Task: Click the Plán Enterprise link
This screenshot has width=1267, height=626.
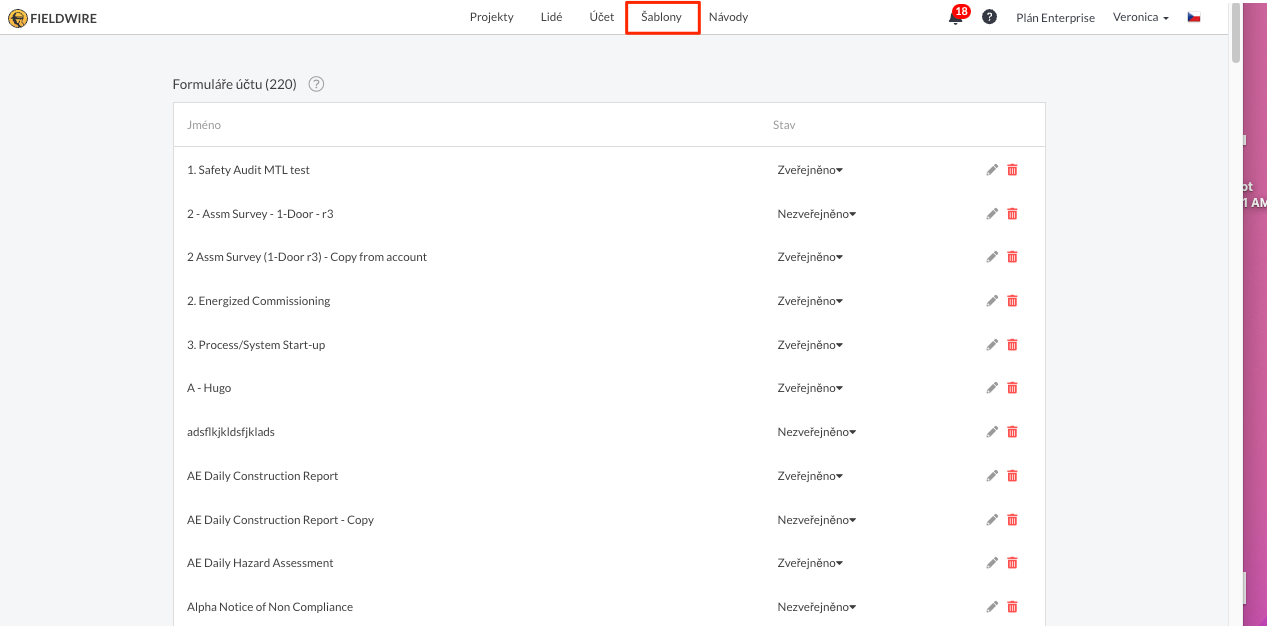Action: pos(1055,18)
